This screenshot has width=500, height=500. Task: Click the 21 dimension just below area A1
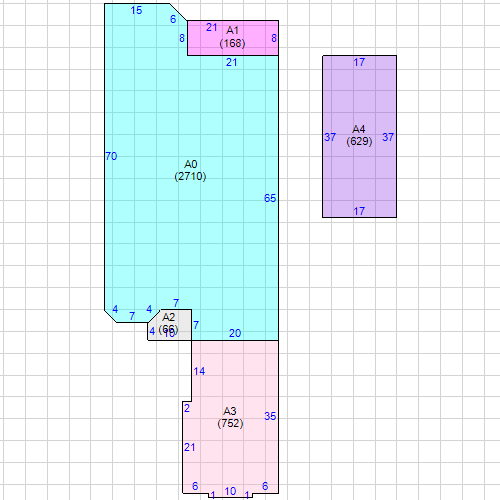tap(232, 62)
